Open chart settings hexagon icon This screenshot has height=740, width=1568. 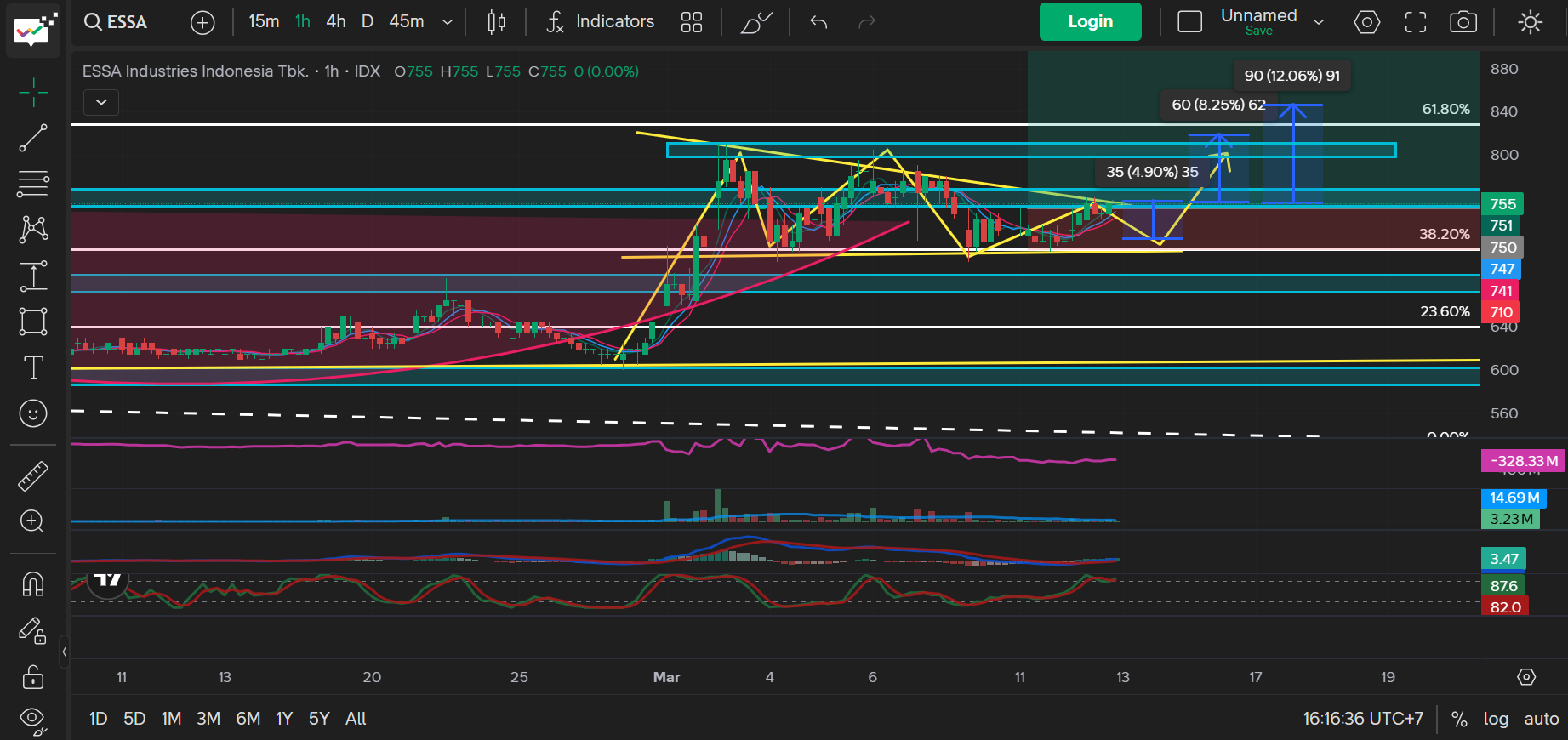tap(1366, 22)
